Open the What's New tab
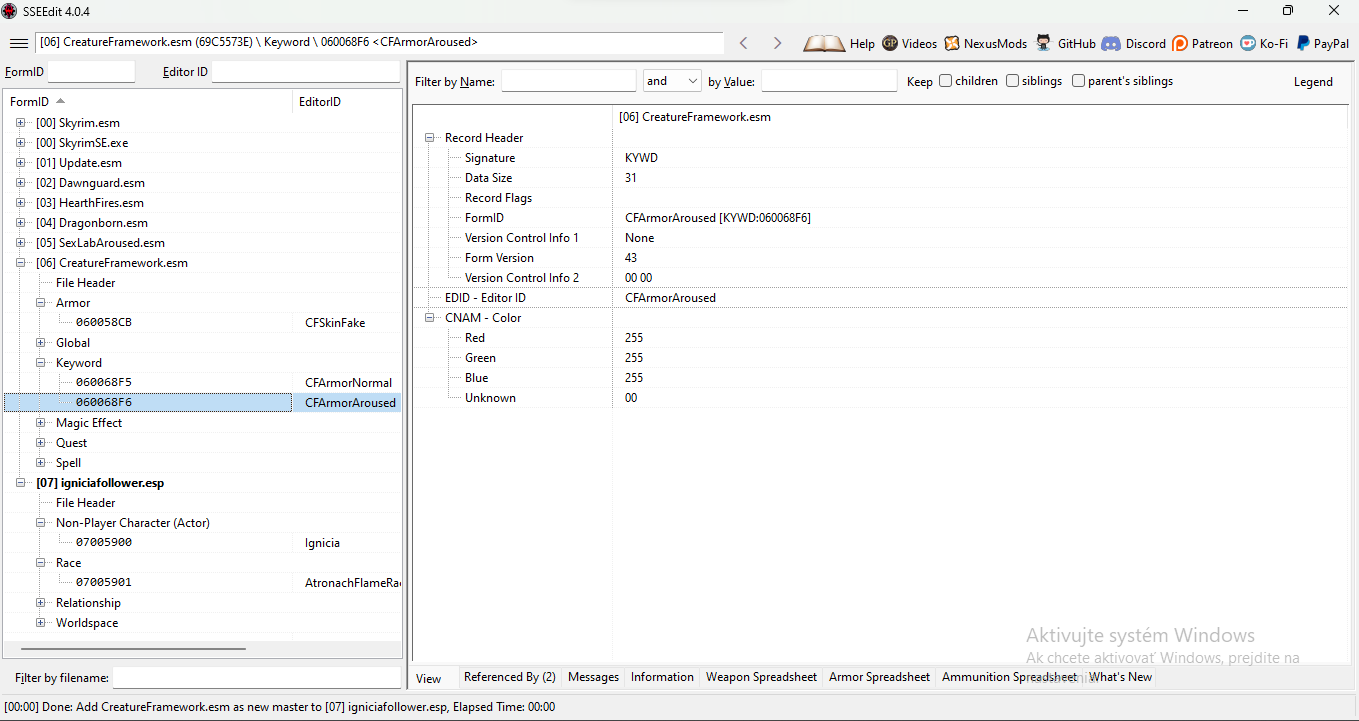 coord(1120,677)
